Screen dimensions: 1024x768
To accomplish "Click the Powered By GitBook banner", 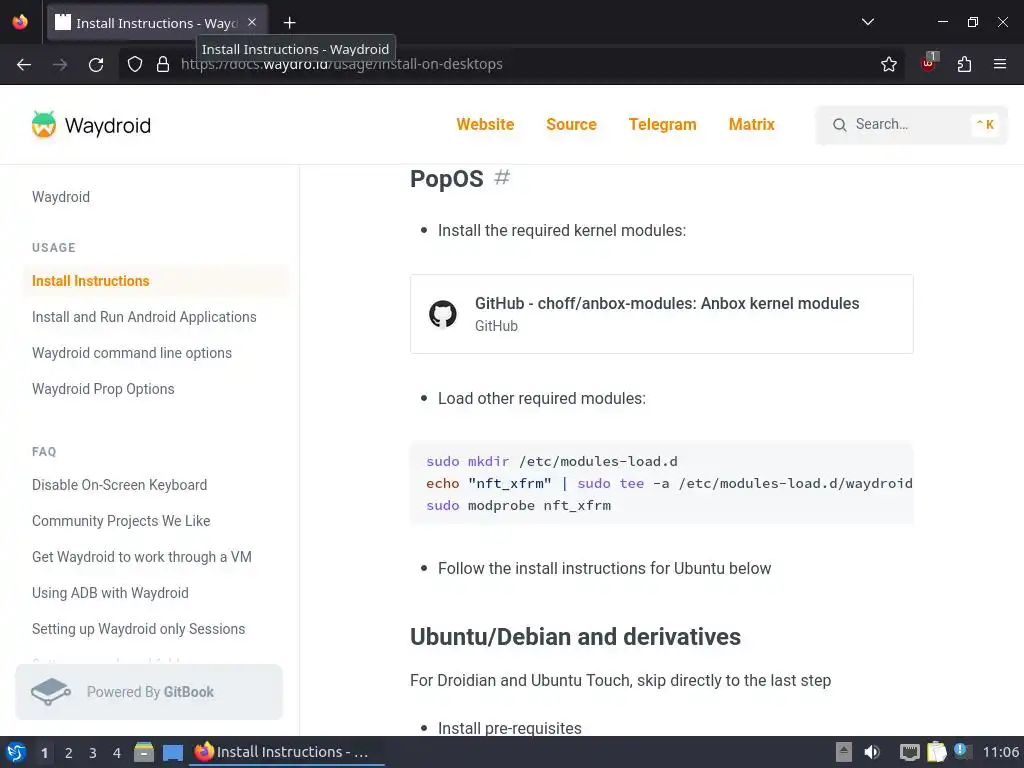I will pos(149,692).
